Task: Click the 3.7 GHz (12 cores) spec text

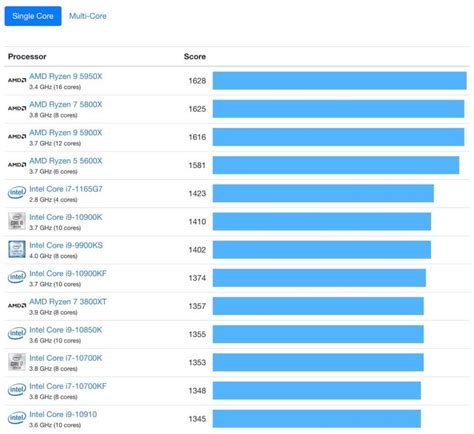Action: [x=55, y=143]
